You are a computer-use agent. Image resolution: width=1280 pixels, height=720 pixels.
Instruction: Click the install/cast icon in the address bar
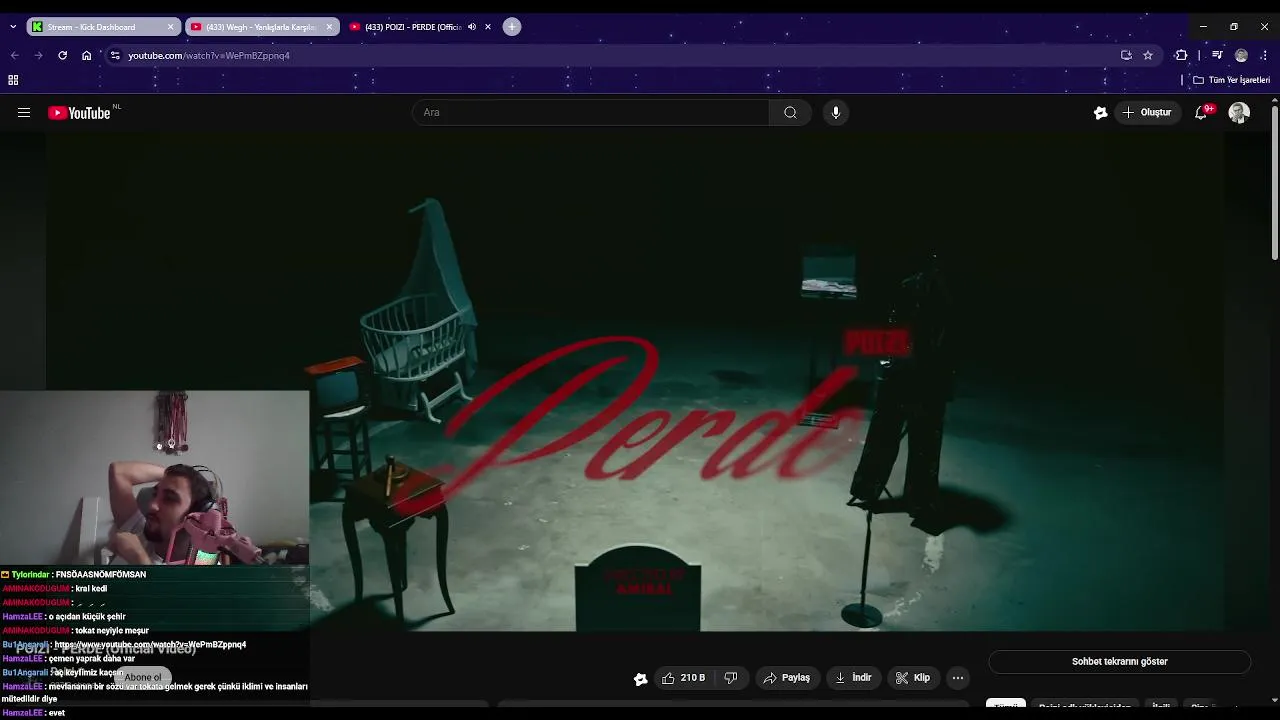click(x=1126, y=55)
